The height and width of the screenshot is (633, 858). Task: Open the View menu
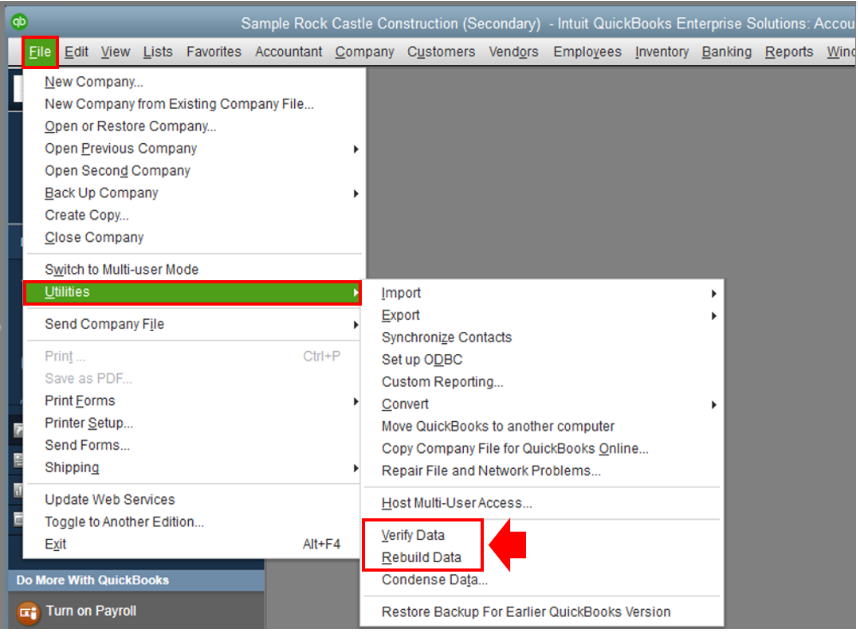(115, 52)
